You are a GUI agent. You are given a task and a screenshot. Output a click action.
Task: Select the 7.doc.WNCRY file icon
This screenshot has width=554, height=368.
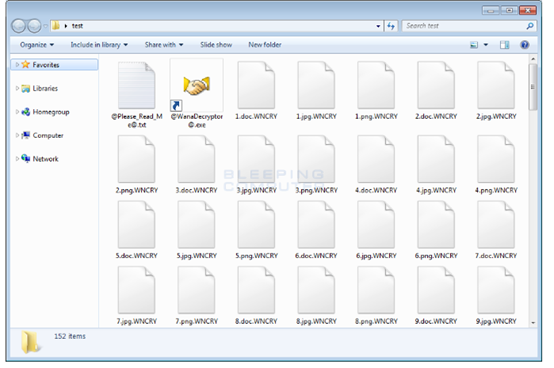496,225
